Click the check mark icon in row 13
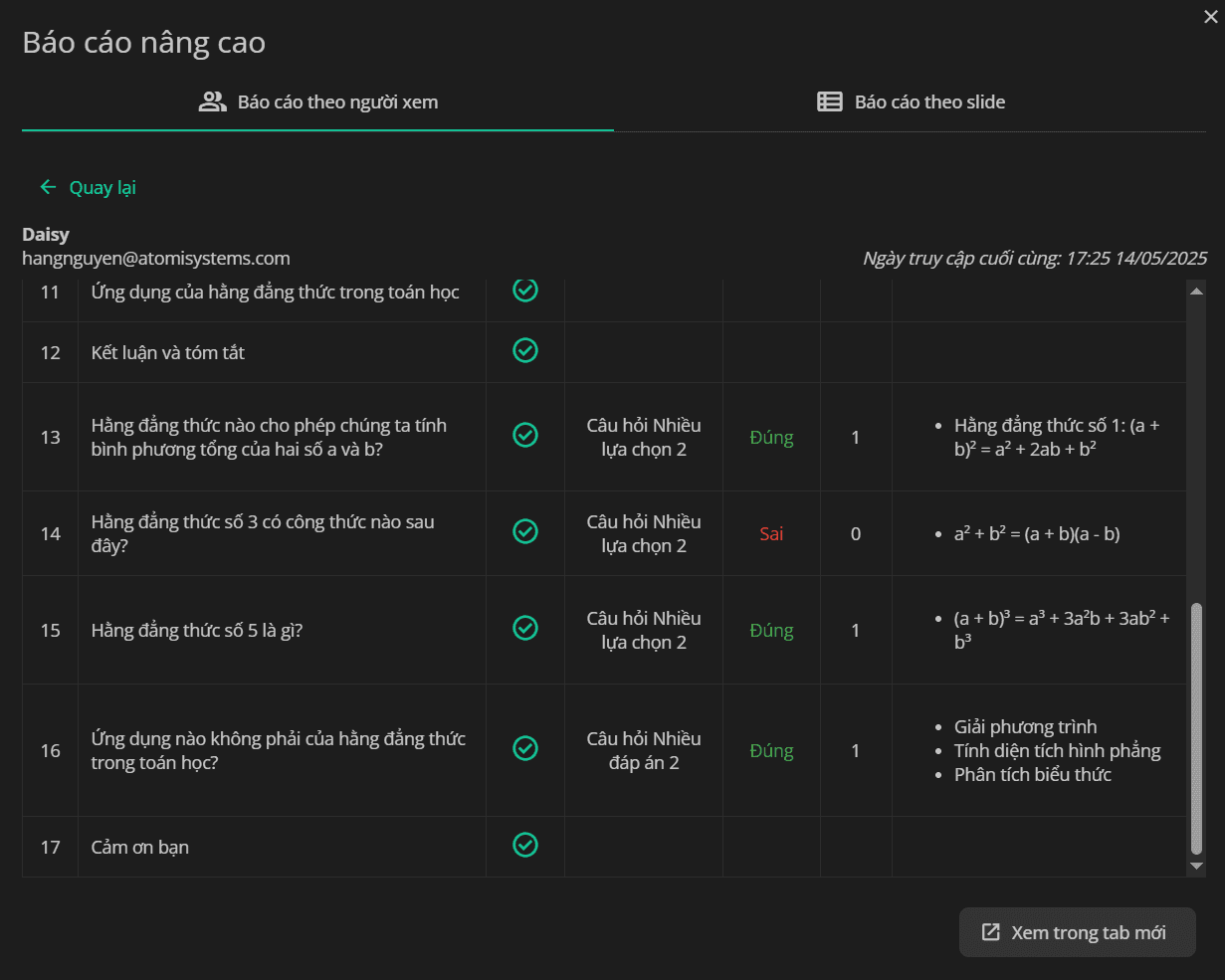This screenshot has height=980, width=1225. point(525,435)
